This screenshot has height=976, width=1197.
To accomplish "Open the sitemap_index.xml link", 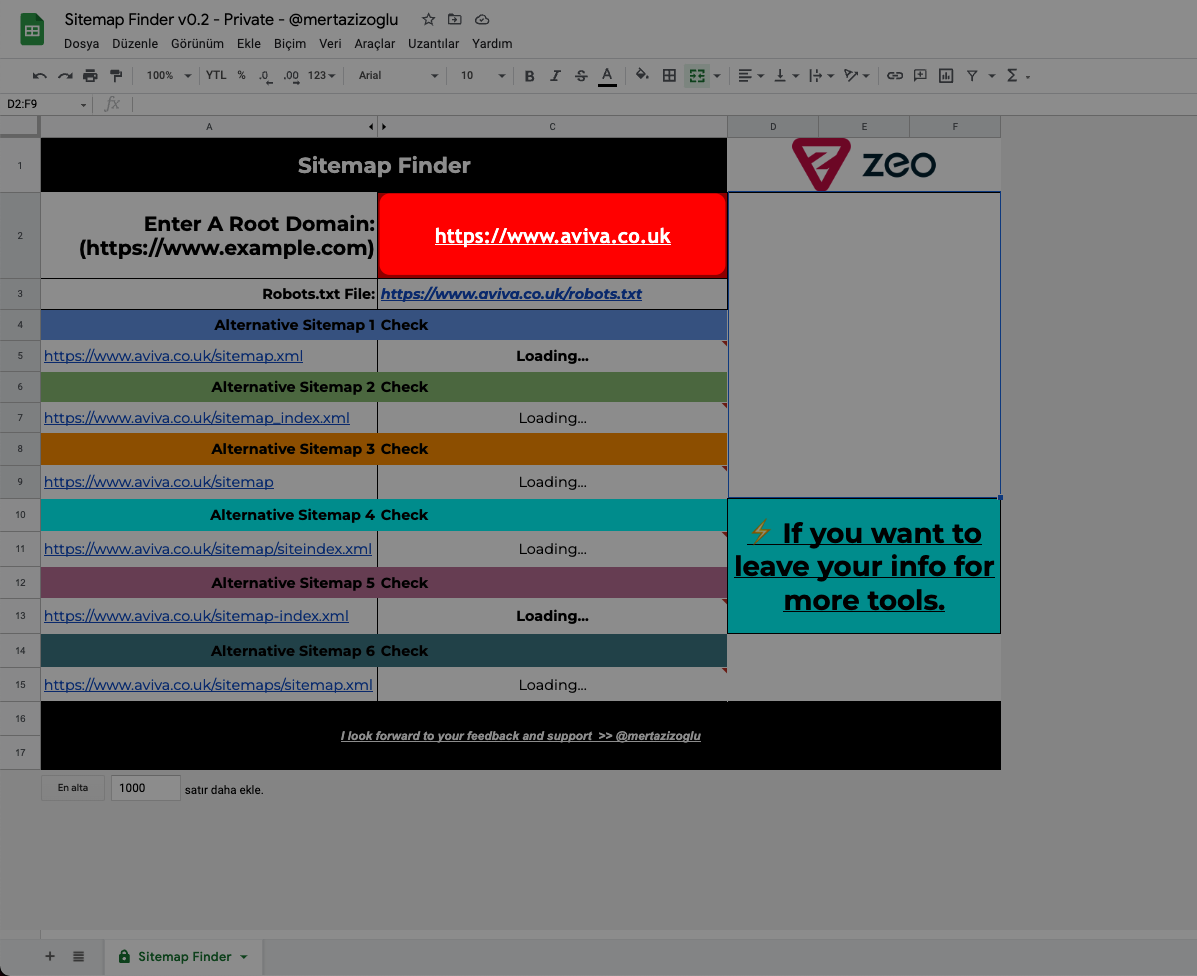I will pyautogui.click(x=197, y=418).
